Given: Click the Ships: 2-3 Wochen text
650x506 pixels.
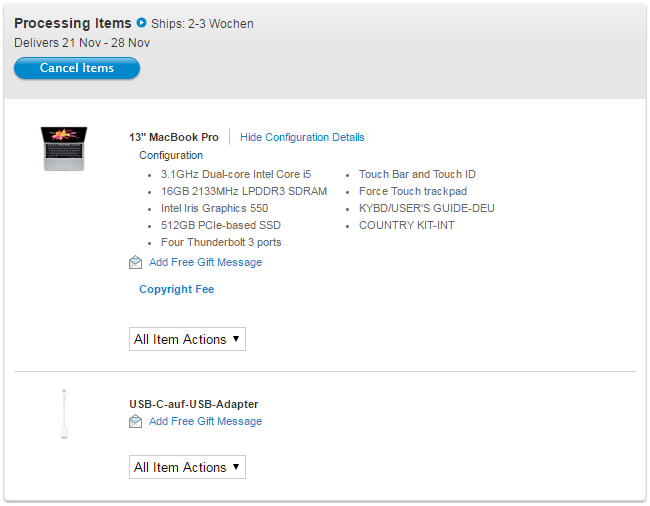Looking at the screenshot, I should (x=202, y=24).
